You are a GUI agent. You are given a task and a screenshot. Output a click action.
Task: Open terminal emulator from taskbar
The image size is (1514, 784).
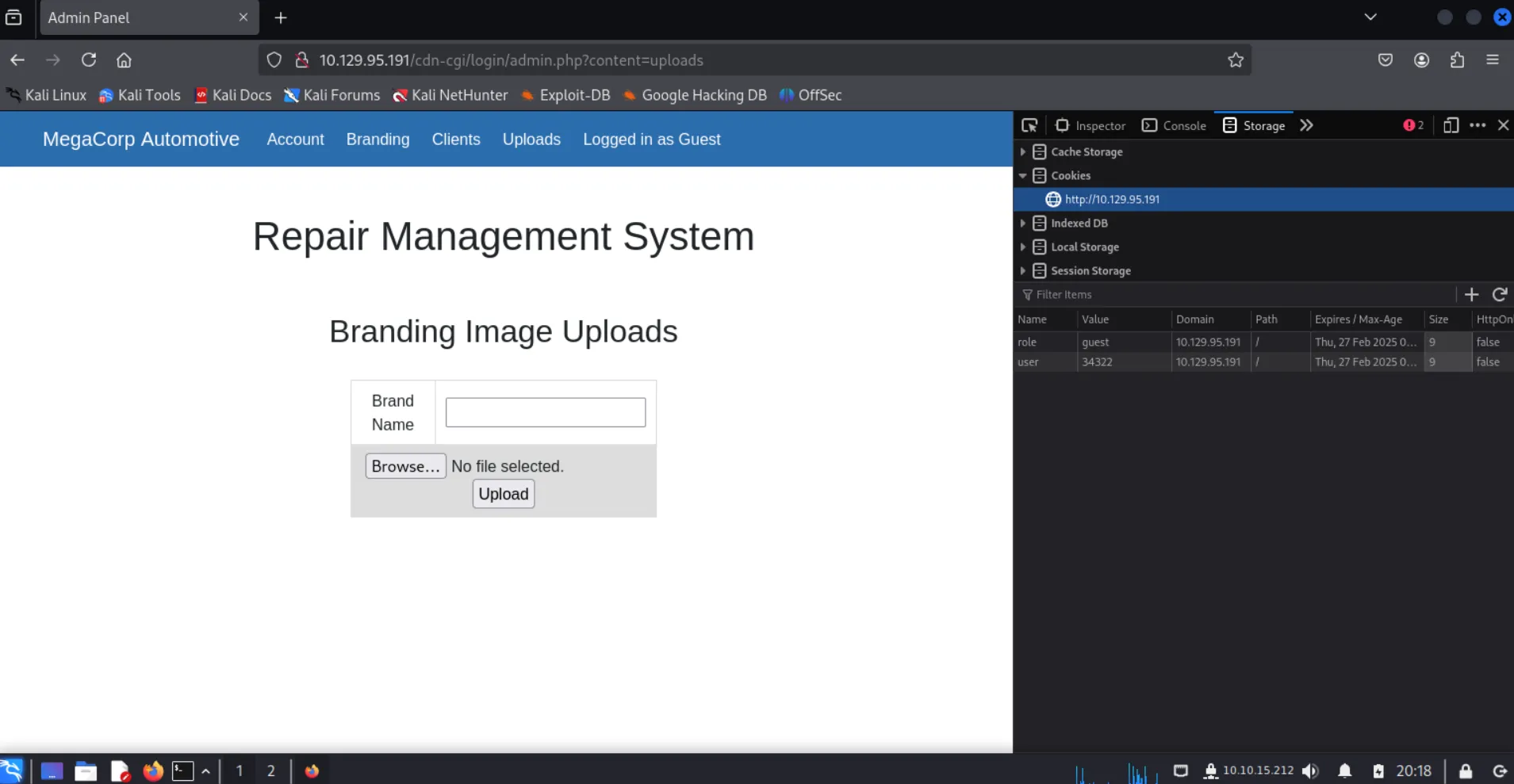point(182,771)
